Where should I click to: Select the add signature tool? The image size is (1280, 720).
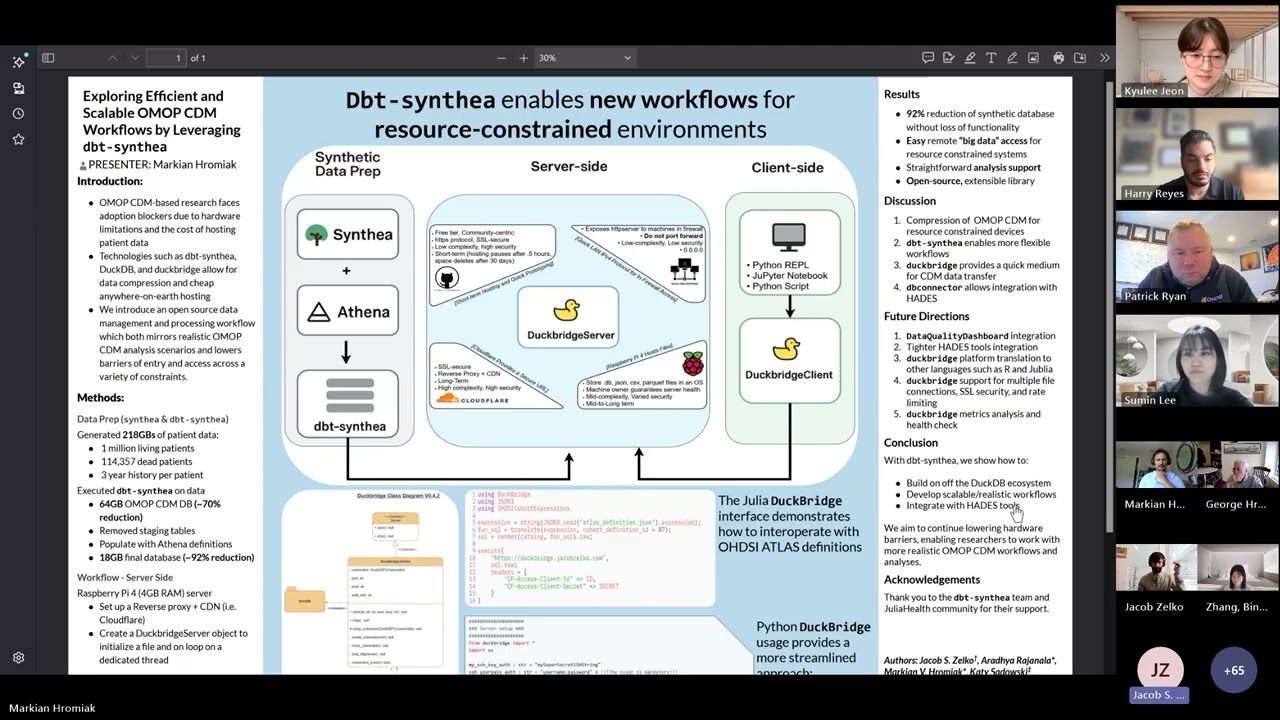[x=949, y=58]
